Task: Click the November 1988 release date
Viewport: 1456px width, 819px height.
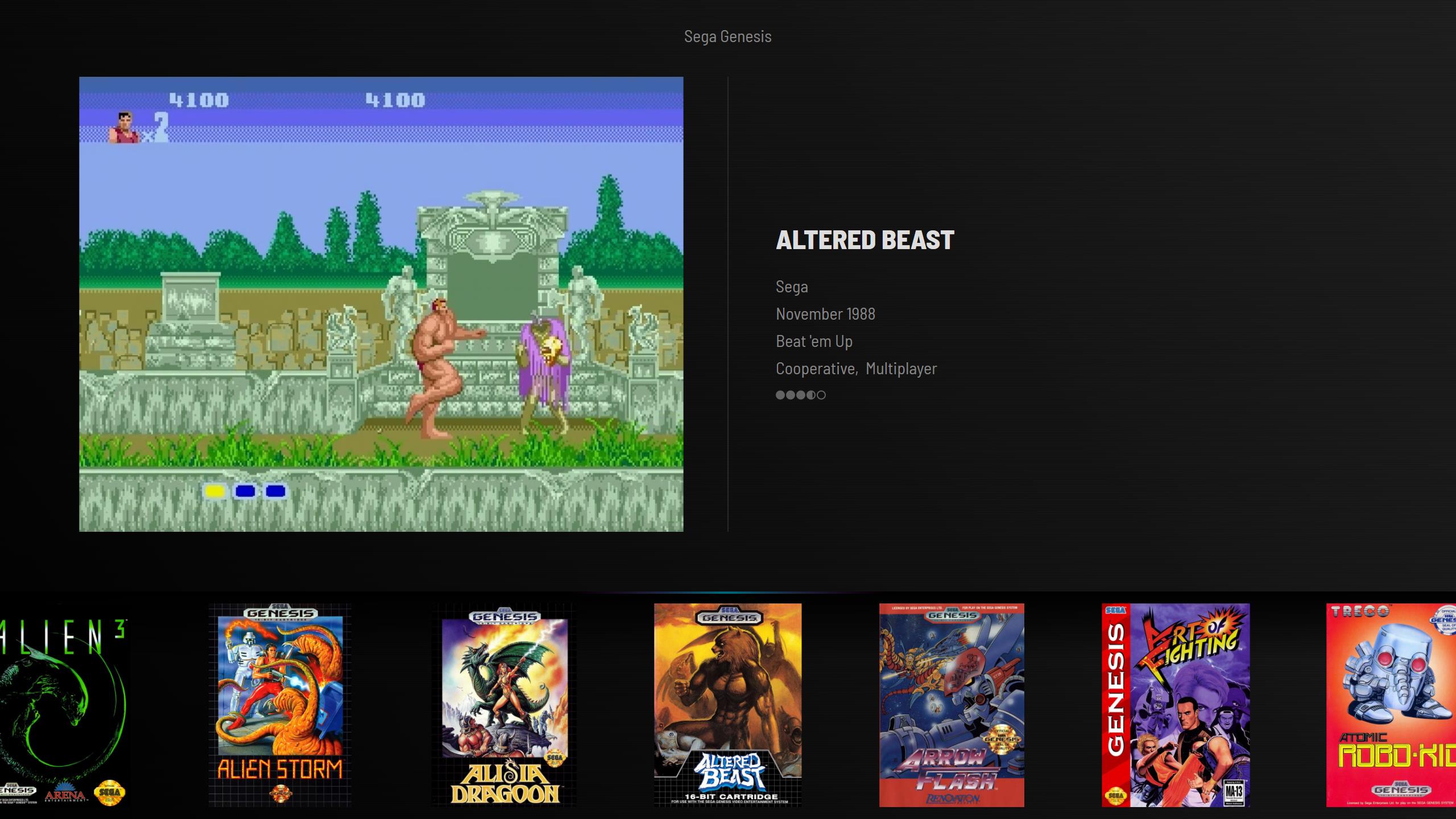Action: pos(825,314)
